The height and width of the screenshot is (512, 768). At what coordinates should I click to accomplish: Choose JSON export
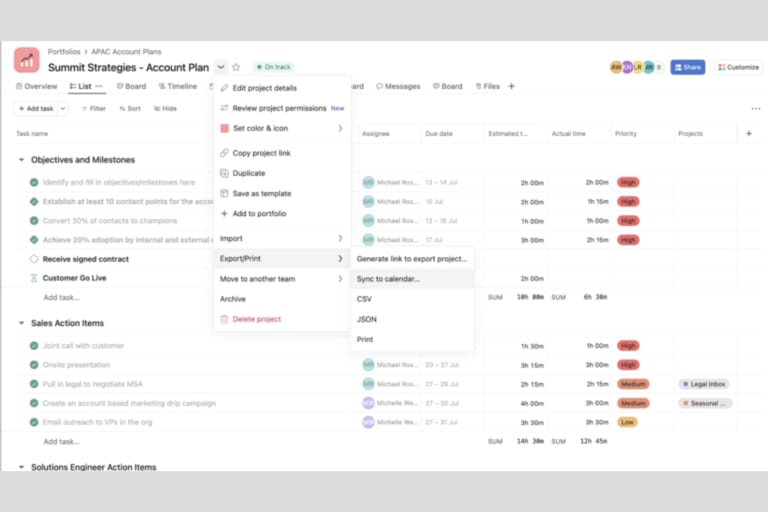(412, 319)
